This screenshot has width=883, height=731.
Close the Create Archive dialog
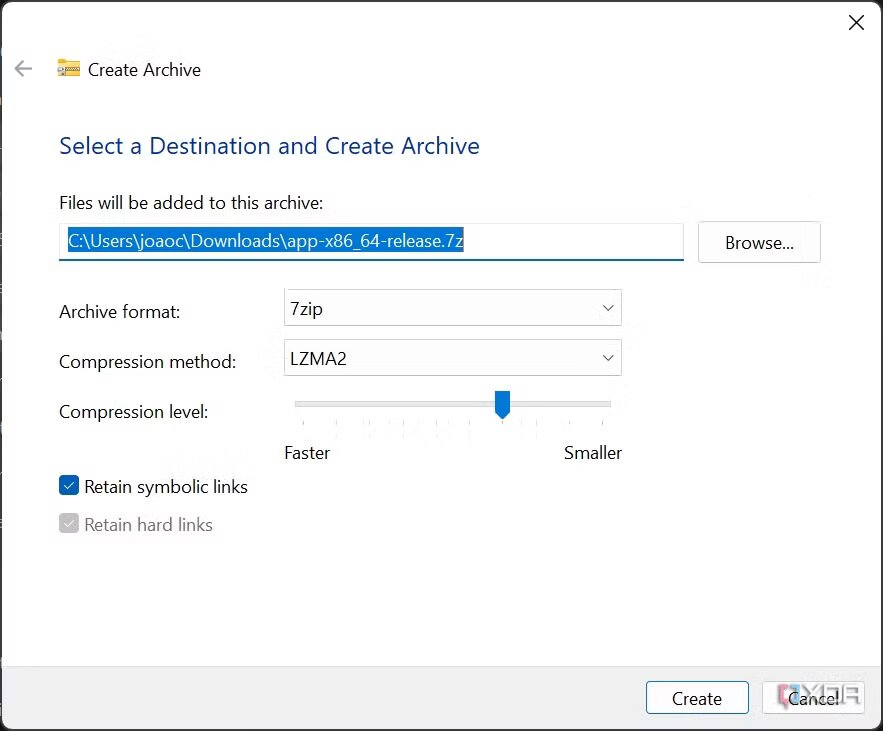[x=856, y=23]
